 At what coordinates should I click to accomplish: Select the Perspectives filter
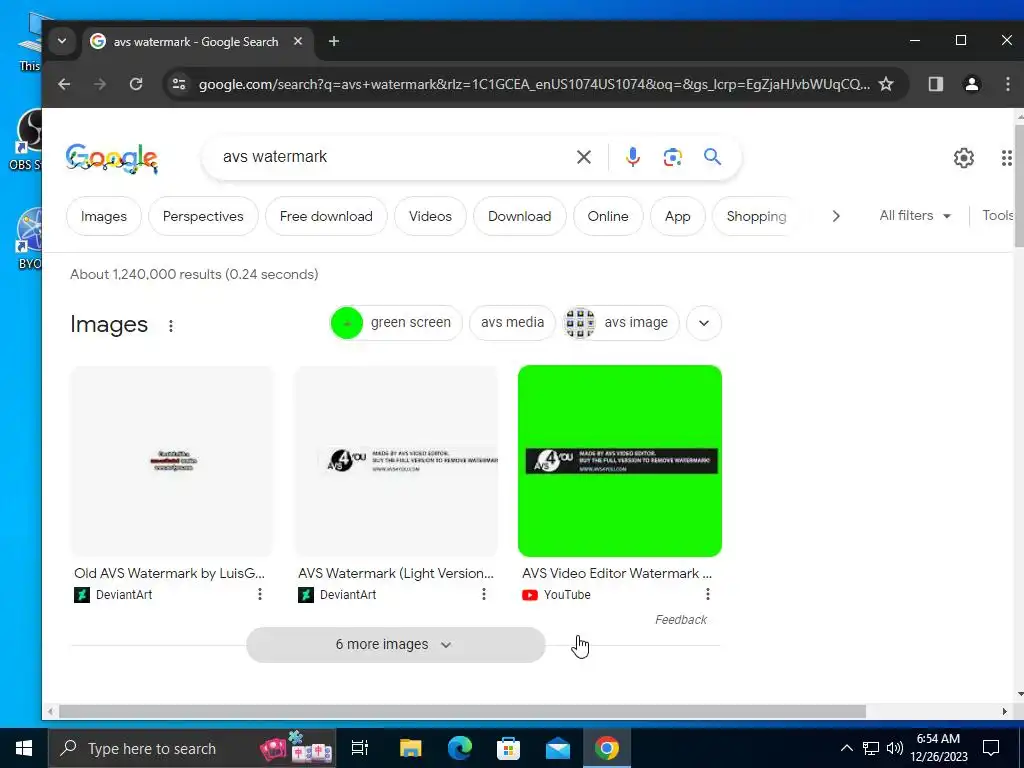coord(203,216)
